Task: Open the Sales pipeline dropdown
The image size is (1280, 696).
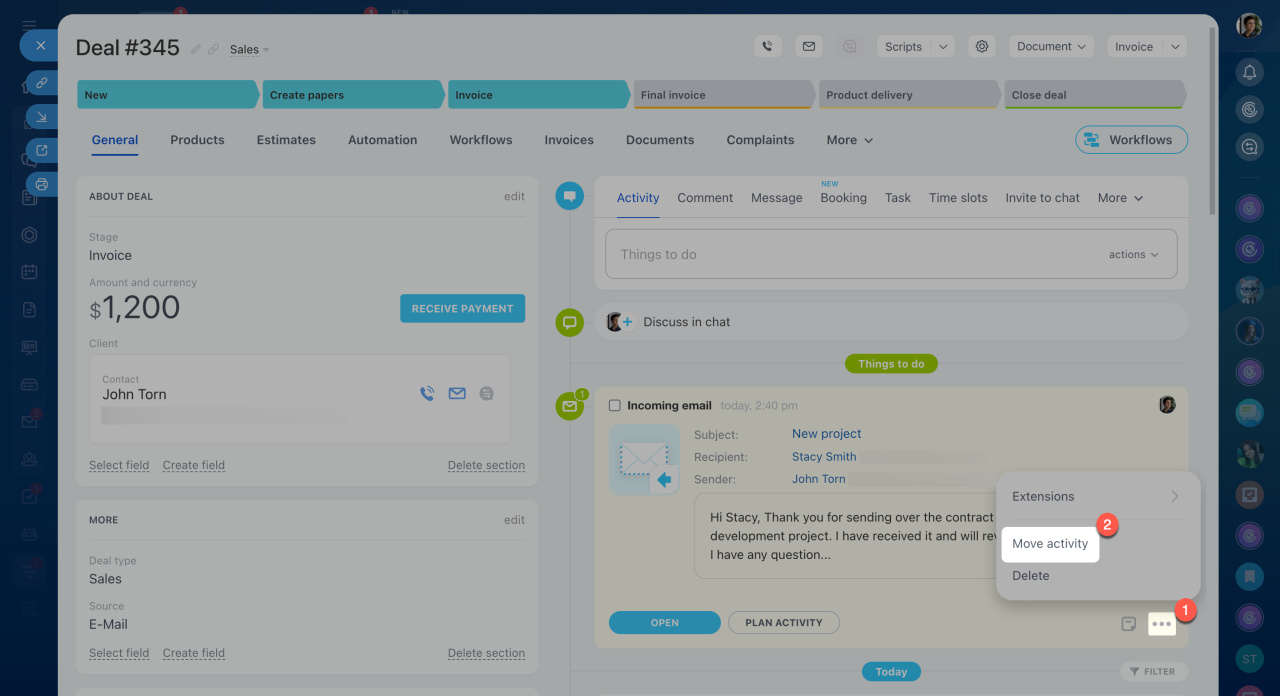Action: click(x=249, y=49)
